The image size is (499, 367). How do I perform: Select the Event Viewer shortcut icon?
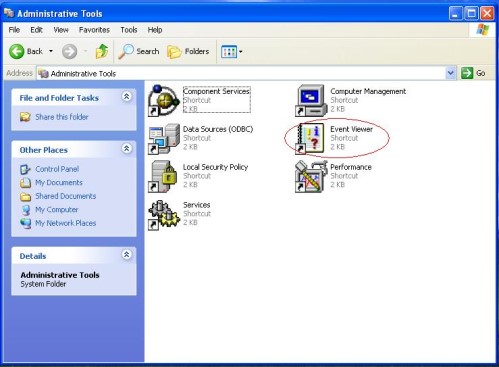tap(310, 138)
